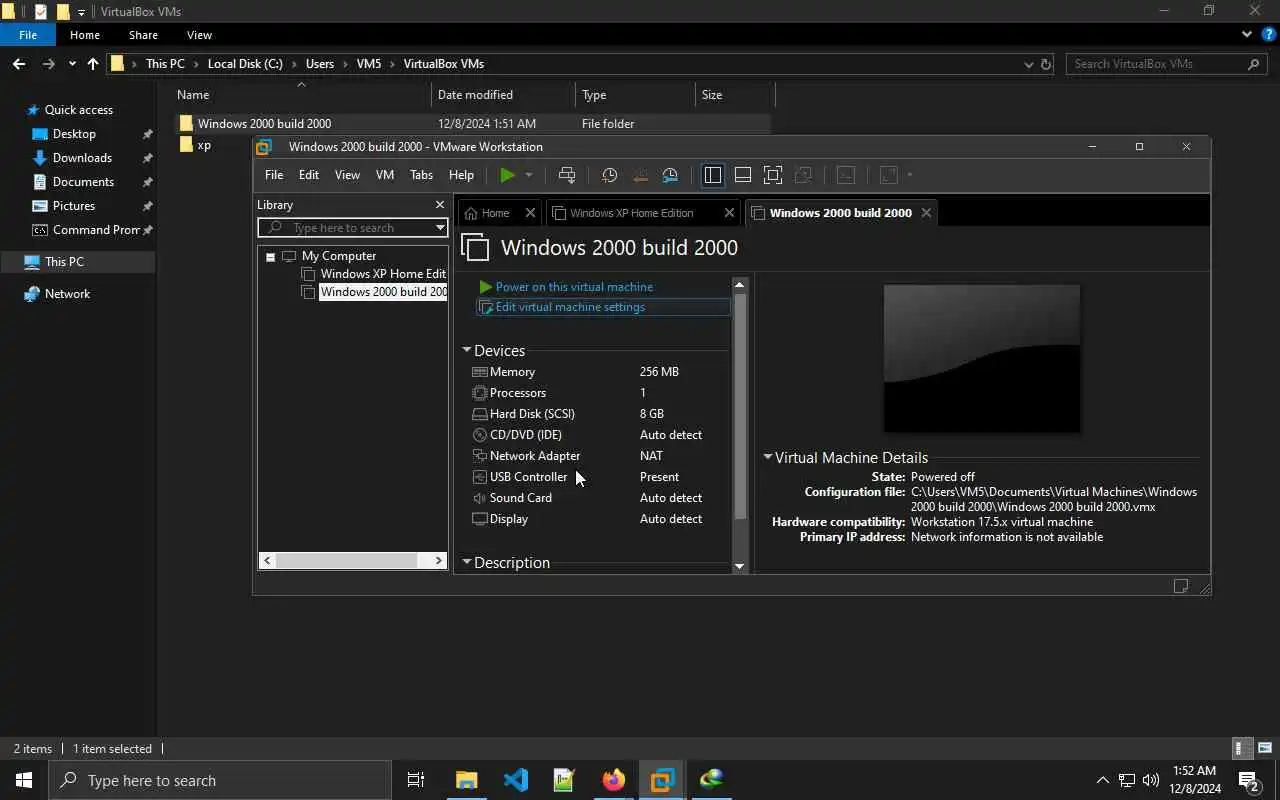Click the Unity mode toolbar icon

coord(803,175)
